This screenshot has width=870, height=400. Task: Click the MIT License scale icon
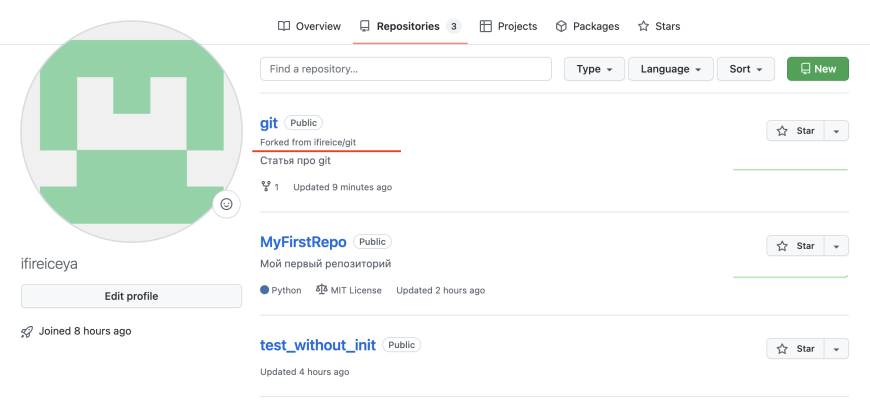click(x=321, y=290)
